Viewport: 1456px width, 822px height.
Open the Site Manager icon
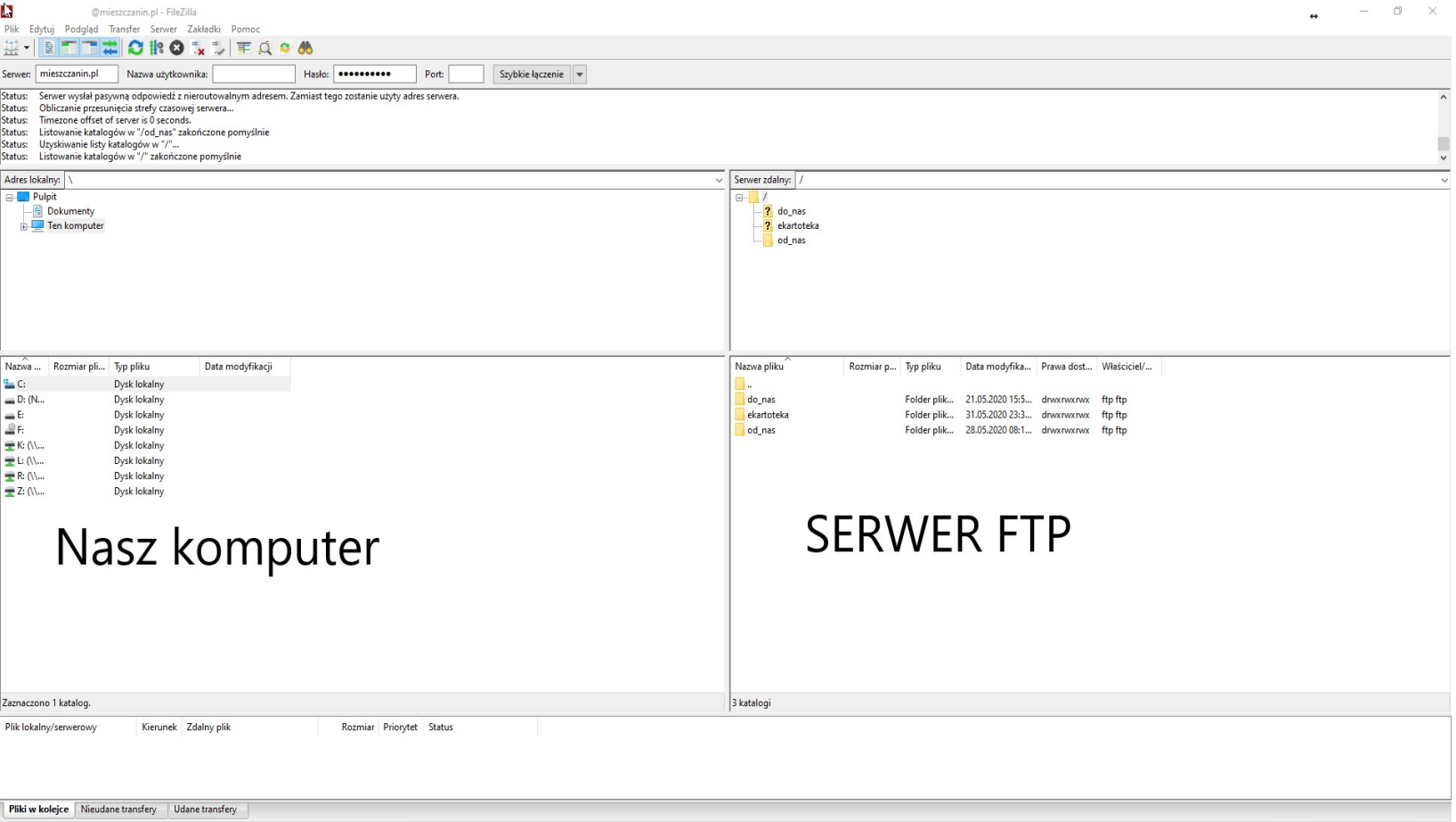click(x=11, y=48)
